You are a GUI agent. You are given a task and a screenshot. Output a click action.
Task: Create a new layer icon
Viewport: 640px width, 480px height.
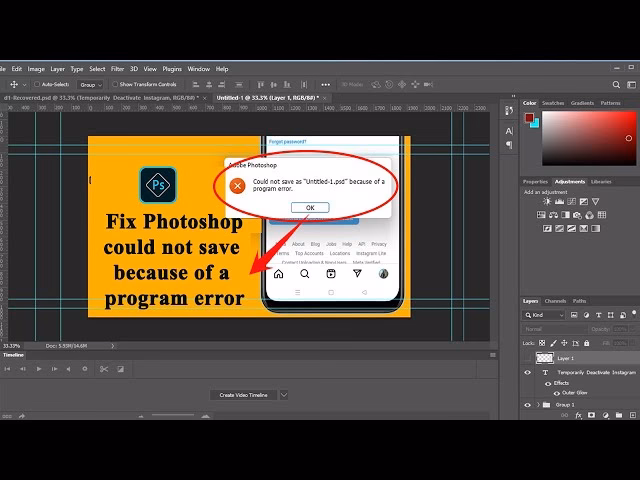coord(633,415)
